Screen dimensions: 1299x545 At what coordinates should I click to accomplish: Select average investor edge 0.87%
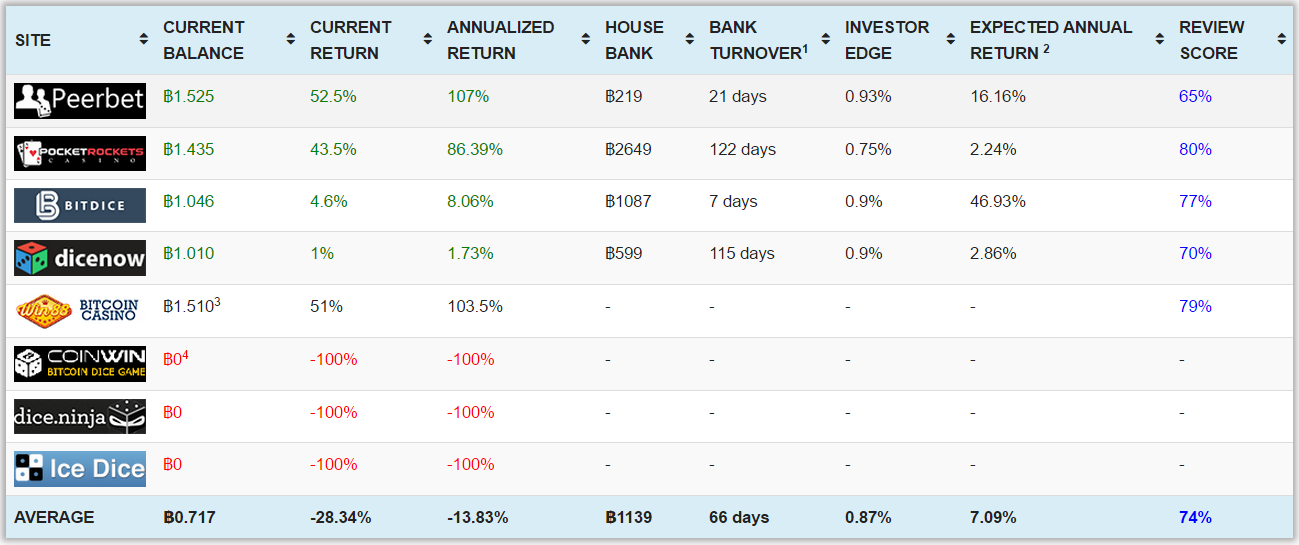(x=869, y=518)
